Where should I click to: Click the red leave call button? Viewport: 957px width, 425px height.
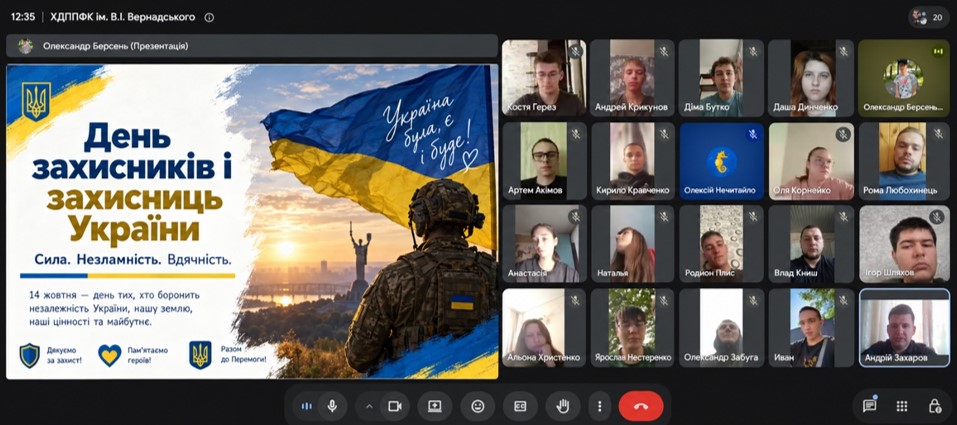click(x=640, y=407)
